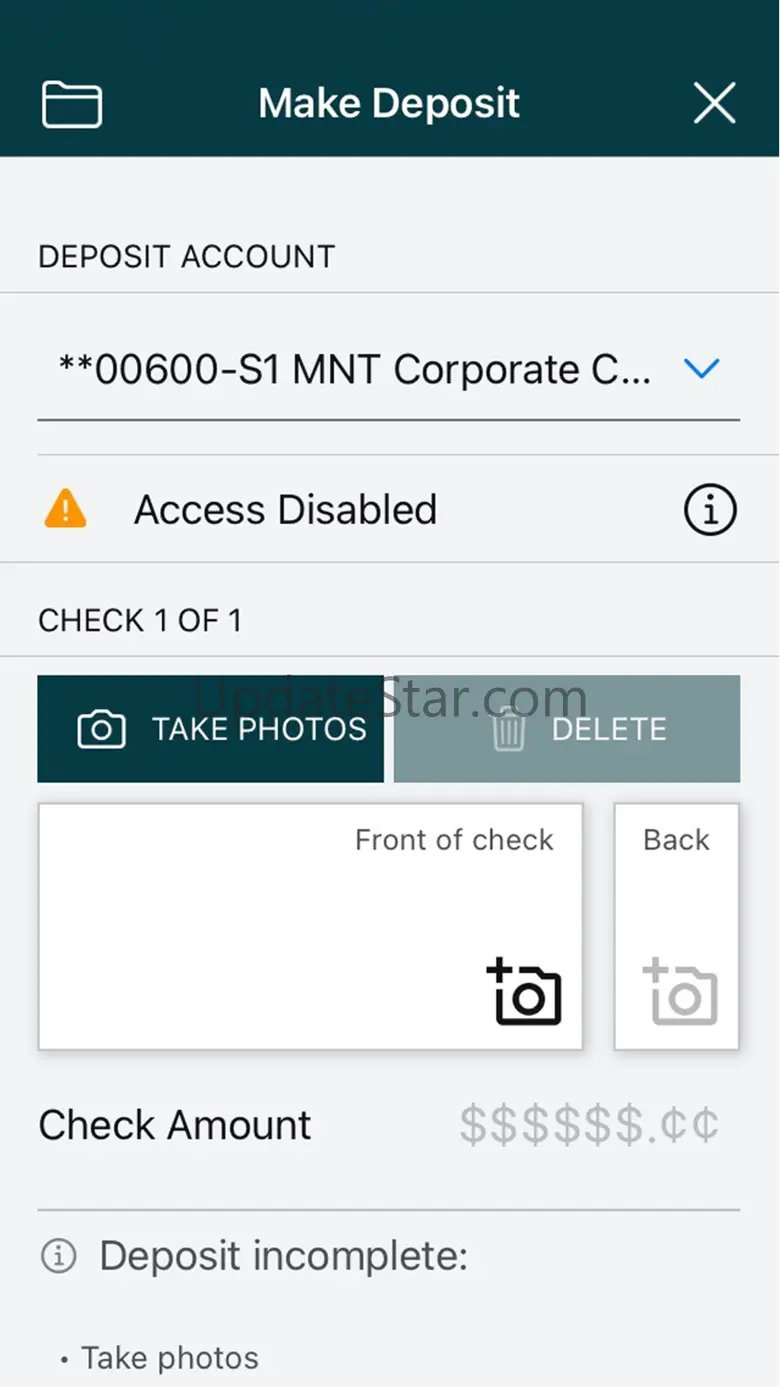Screen dimensions: 780x1387
Task: Tap the Front of check thumbnail area
Action: [310, 927]
